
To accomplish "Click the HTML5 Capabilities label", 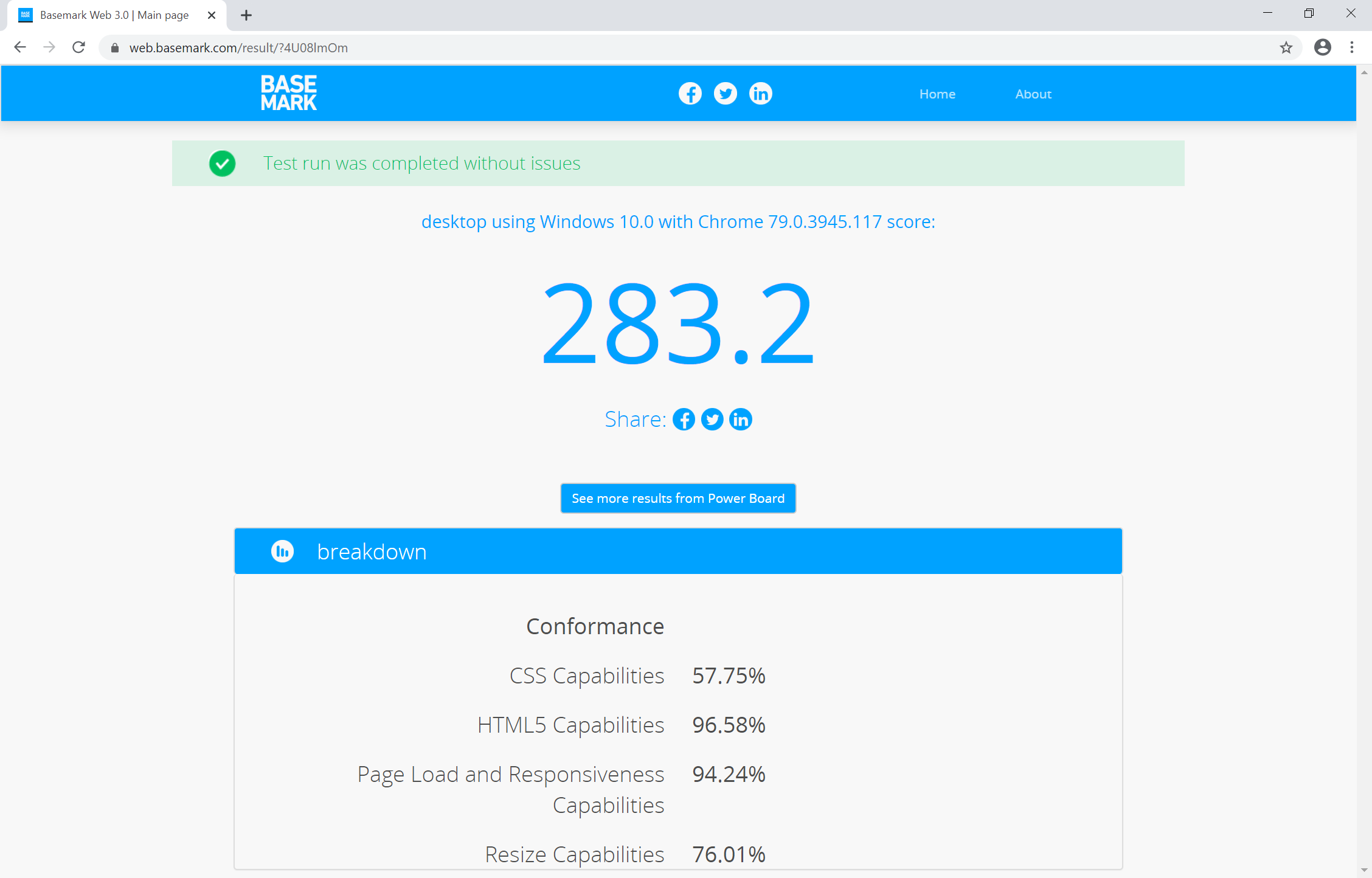I will (x=570, y=725).
